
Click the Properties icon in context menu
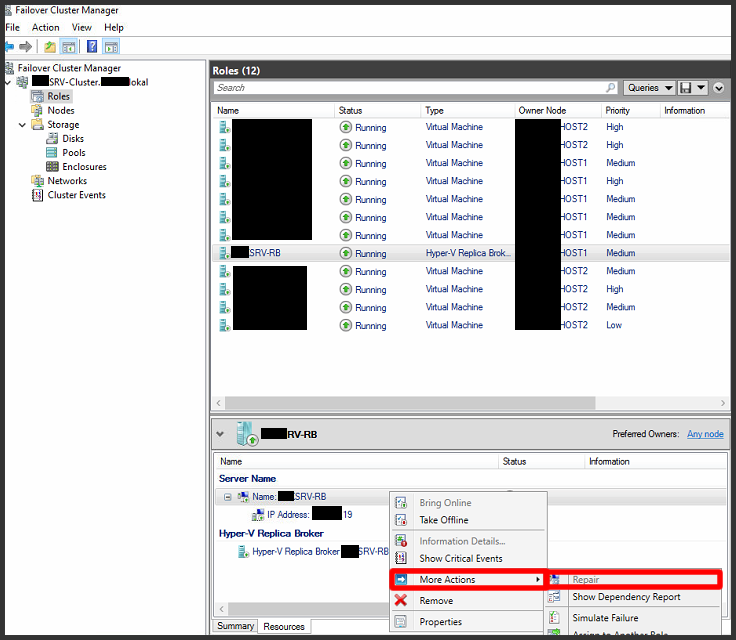coord(400,622)
